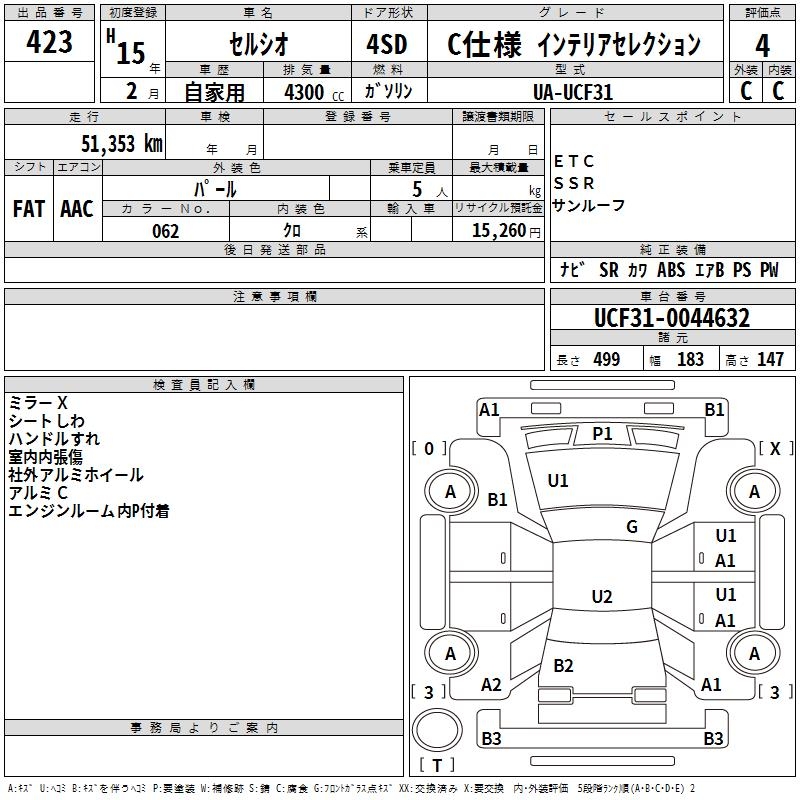Click the top-left wheel circle marked A
800x800 pixels.
click(450, 491)
